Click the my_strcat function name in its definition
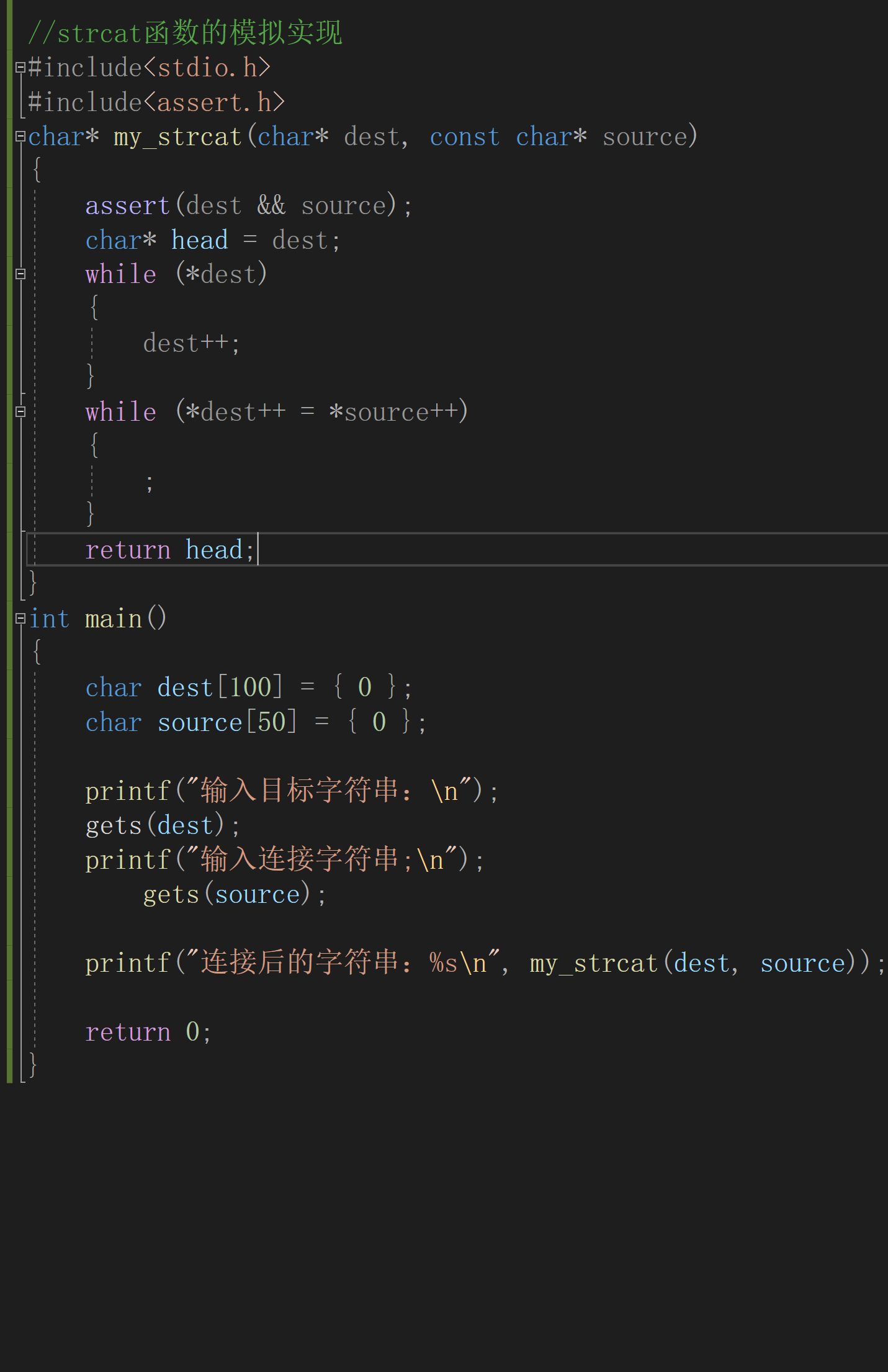Image resolution: width=888 pixels, height=1372 pixels. click(x=177, y=137)
